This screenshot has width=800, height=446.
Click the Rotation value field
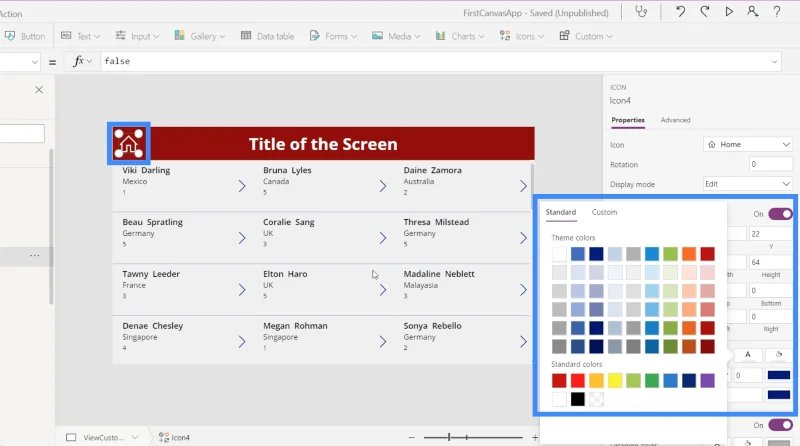(x=770, y=164)
